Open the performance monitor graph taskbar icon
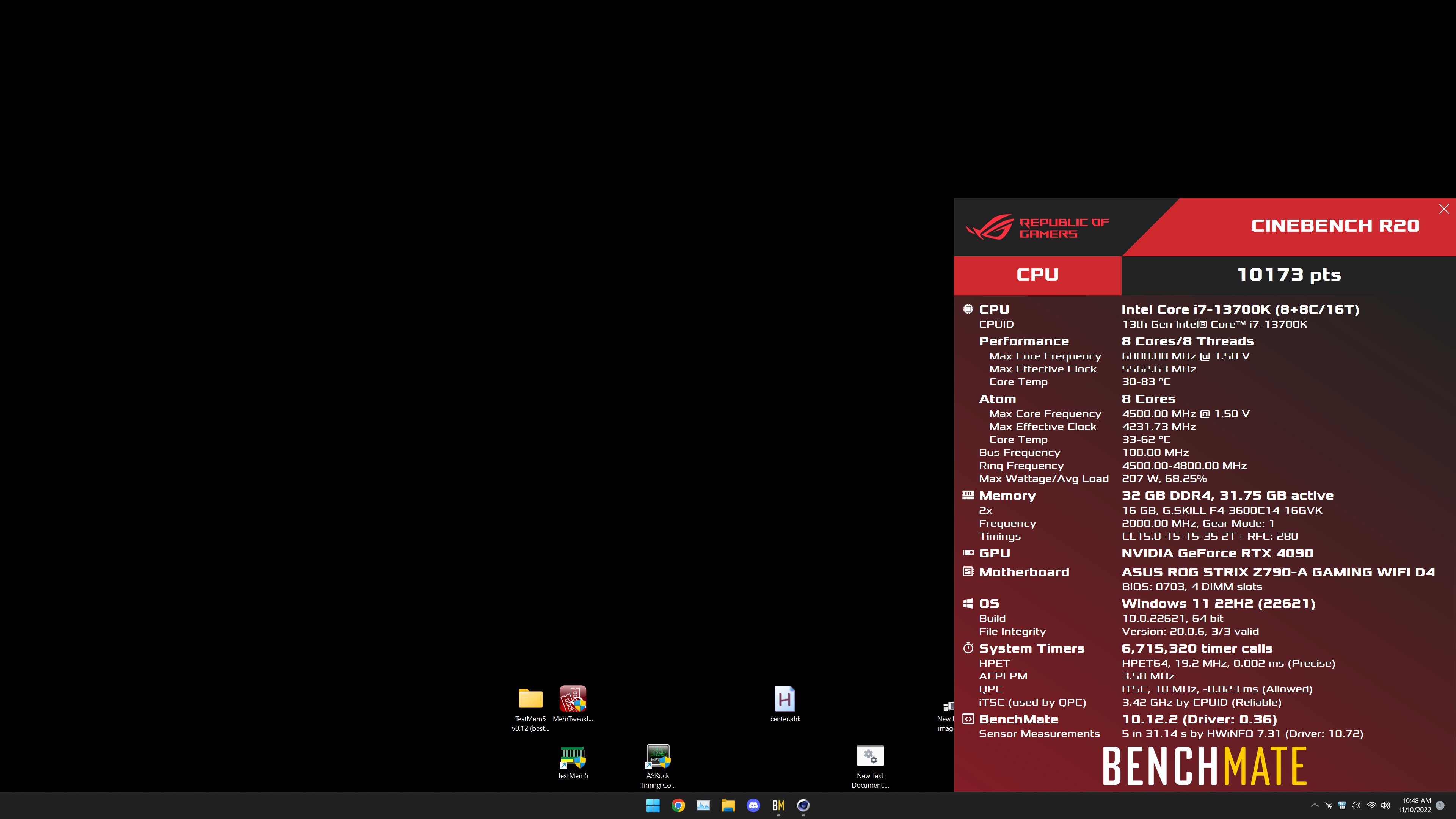This screenshot has width=1456, height=819. click(x=703, y=805)
